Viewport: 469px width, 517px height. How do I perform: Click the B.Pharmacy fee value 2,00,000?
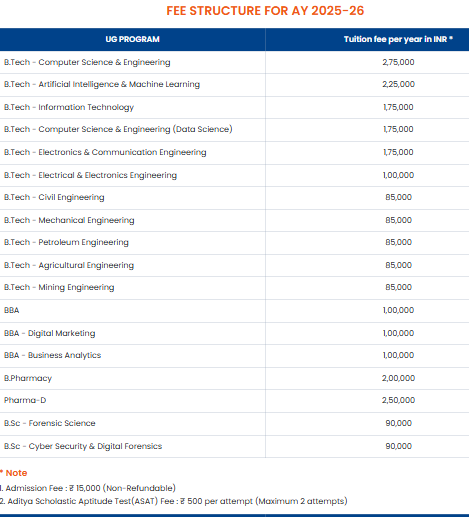398,378
